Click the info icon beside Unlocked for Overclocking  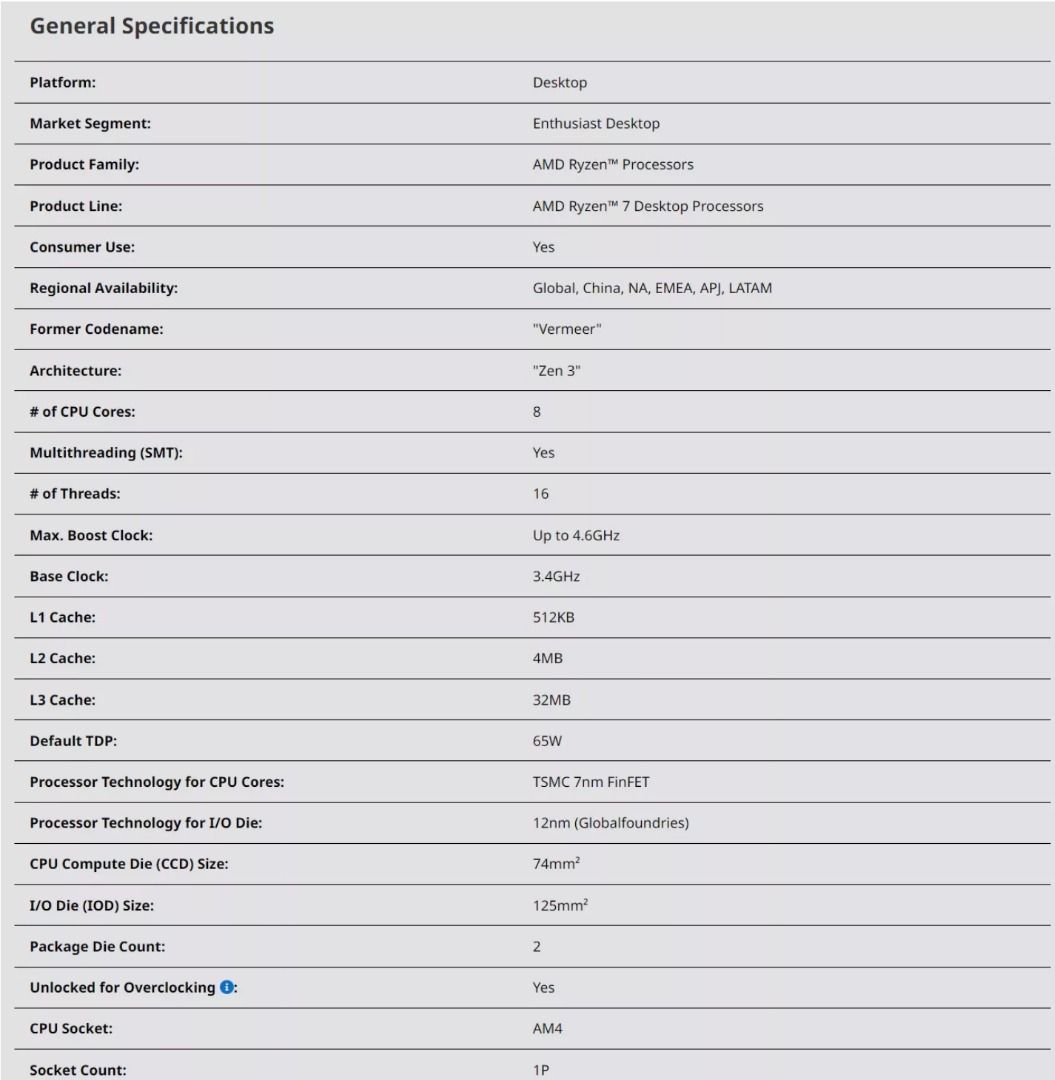pyautogui.click(x=227, y=988)
